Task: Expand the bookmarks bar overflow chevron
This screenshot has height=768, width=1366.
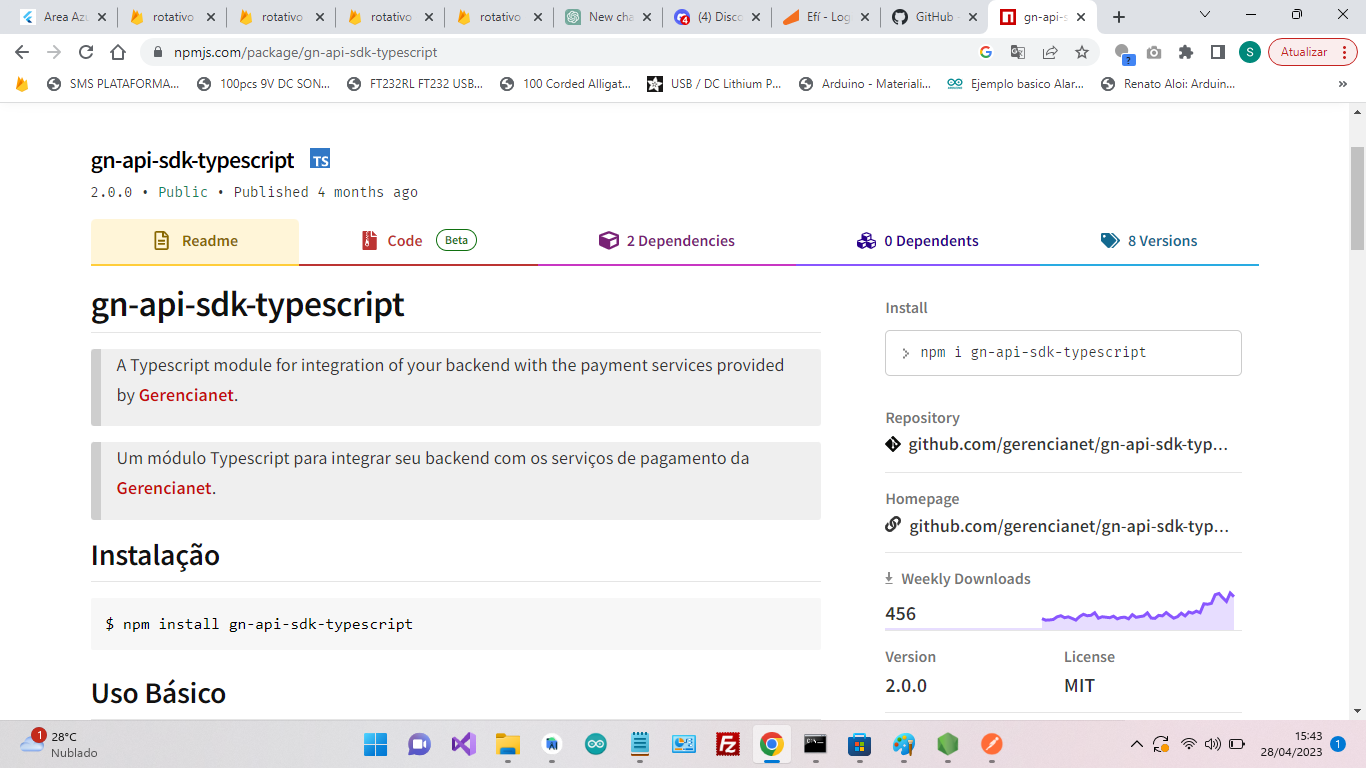Action: click(x=1342, y=84)
